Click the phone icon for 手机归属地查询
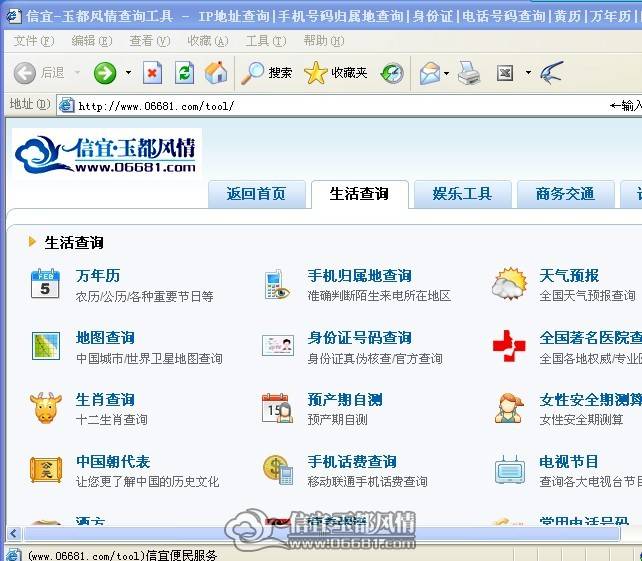642x561 pixels. point(277,284)
